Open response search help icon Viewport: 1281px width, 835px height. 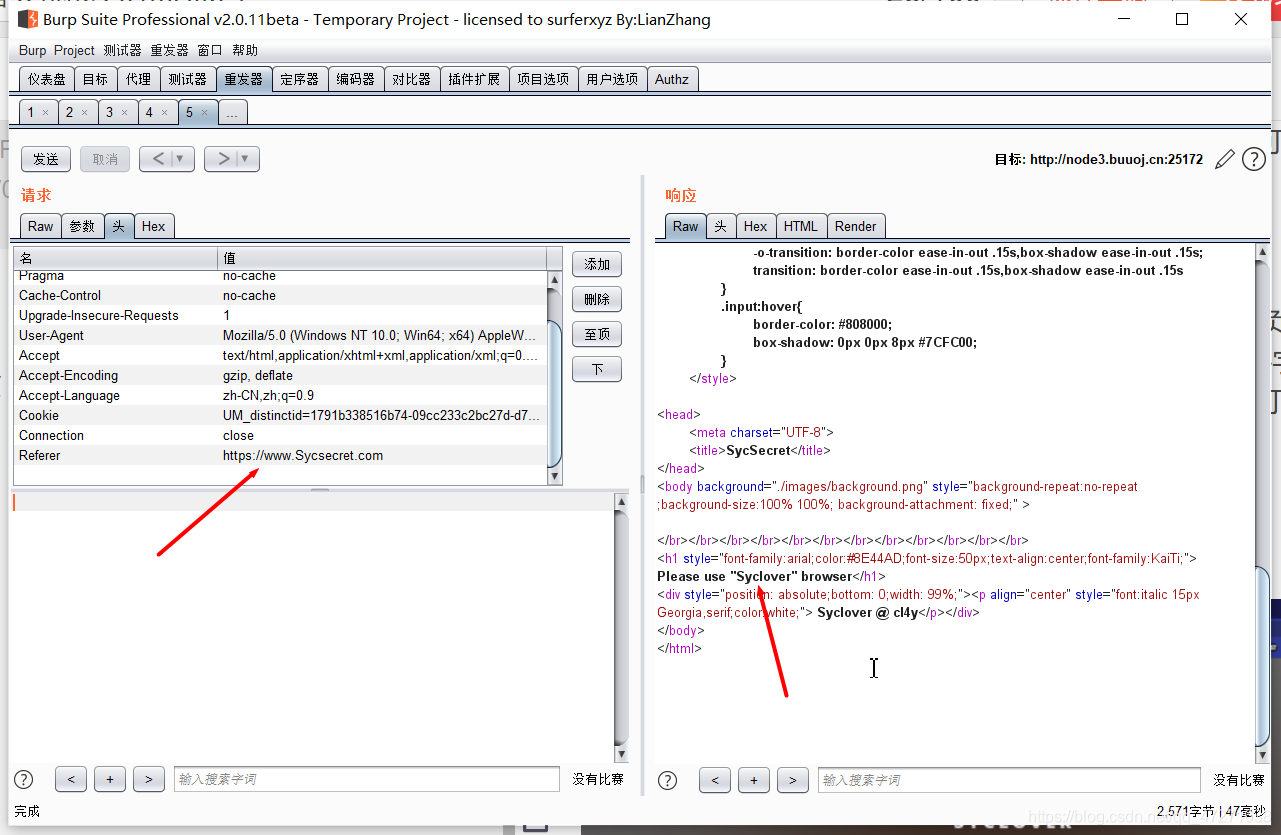(x=668, y=780)
